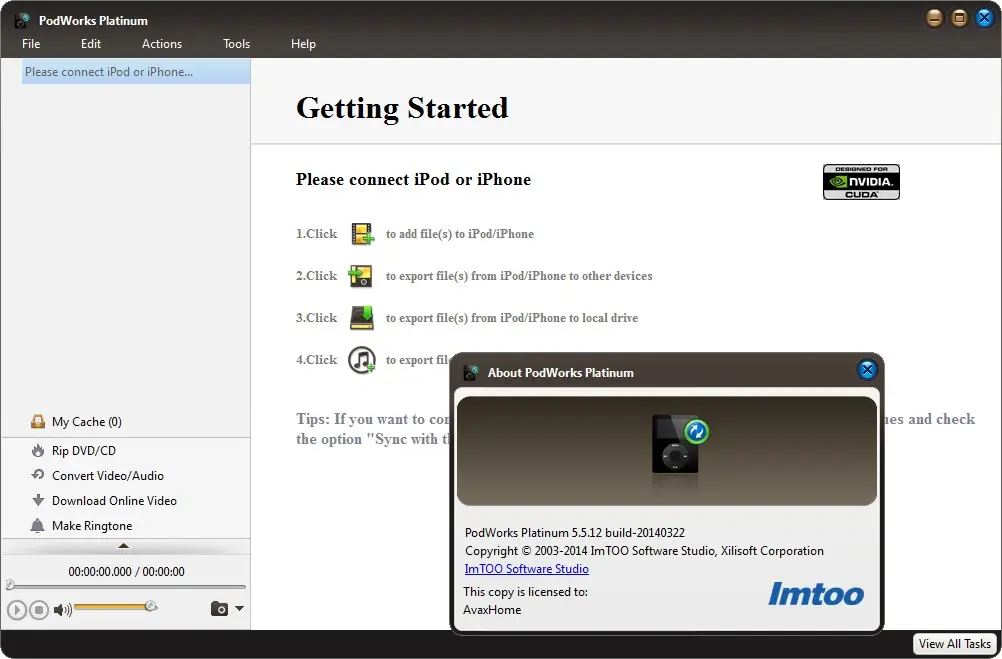Viewport: 1002px width, 659px height.
Task: Click 'to add file(s) to iPod/iPhone' text
Action: (459, 234)
